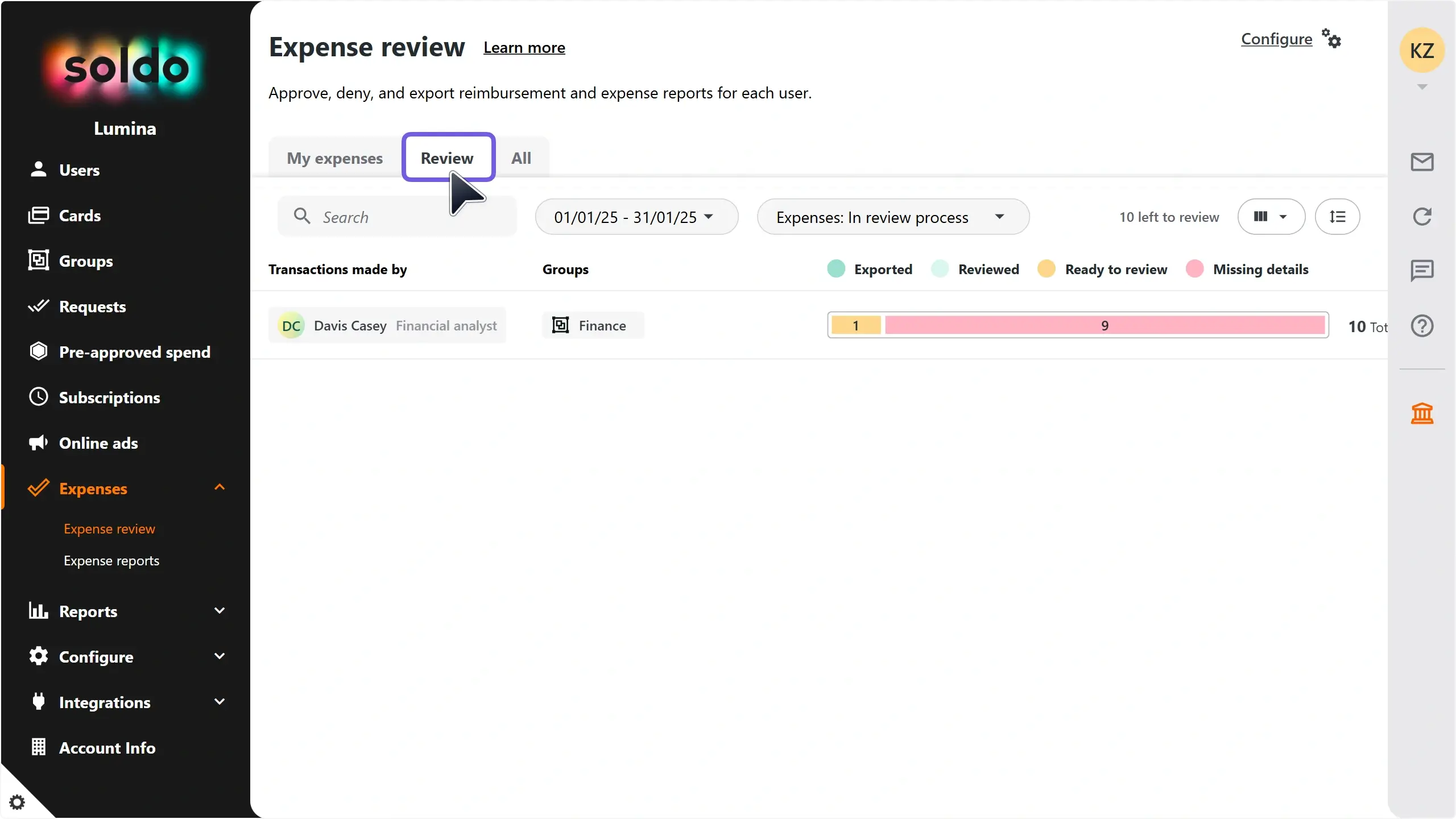Click the orange bank building icon
The height and width of the screenshot is (819, 1456).
pyautogui.click(x=1422, y=413)
